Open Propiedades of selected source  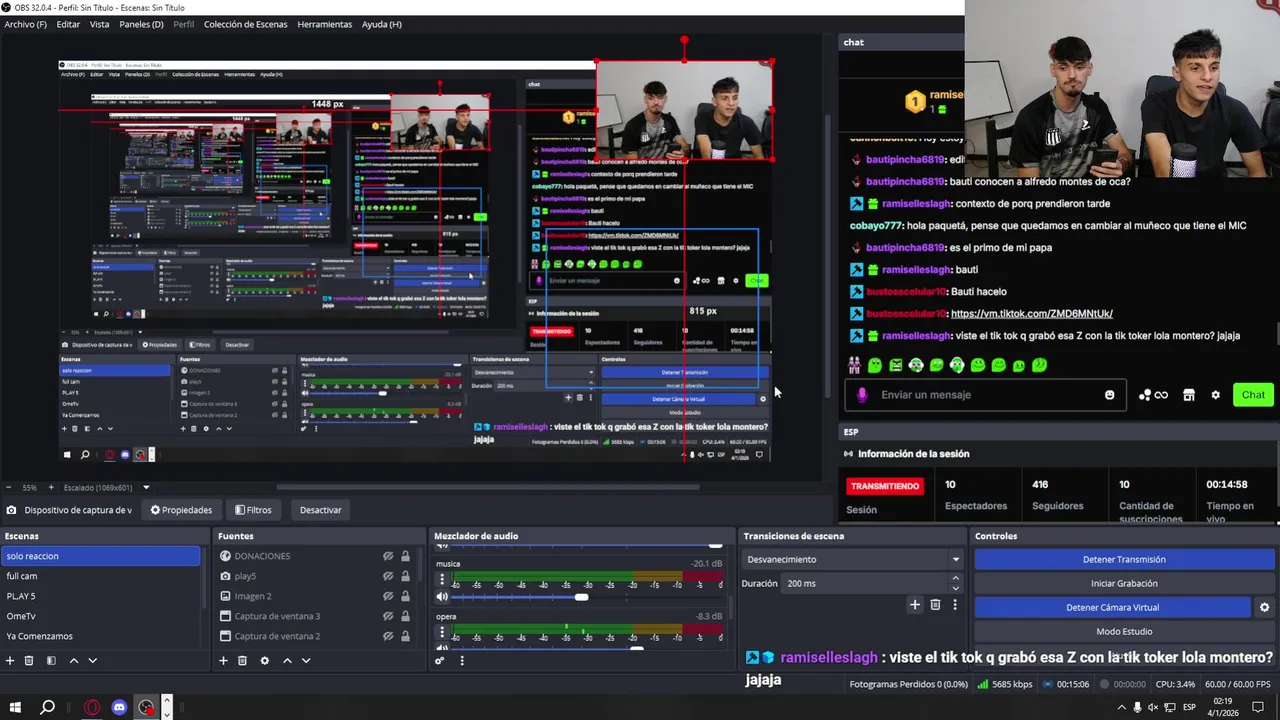coord(181,510)
